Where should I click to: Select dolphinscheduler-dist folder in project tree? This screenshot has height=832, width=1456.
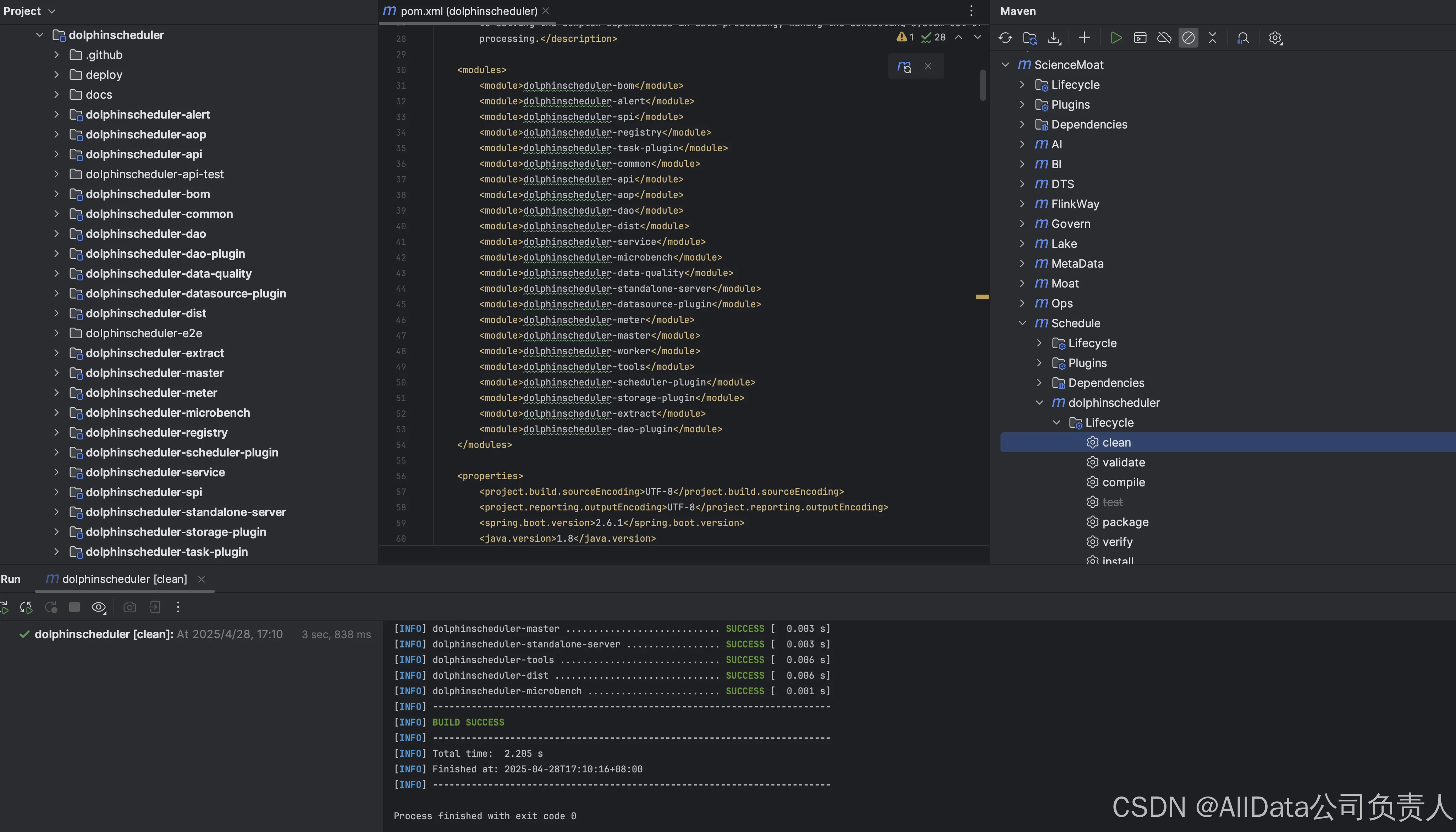tap(145, 313)
